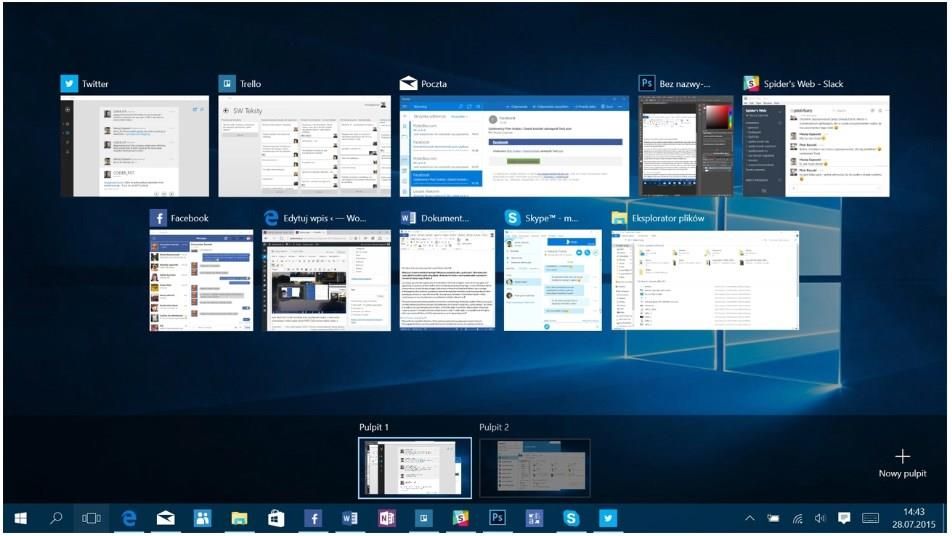Viewport: 952px width, 536px height.
Task: Open the Mail app taskbar icon
Action: click(165, 518)
